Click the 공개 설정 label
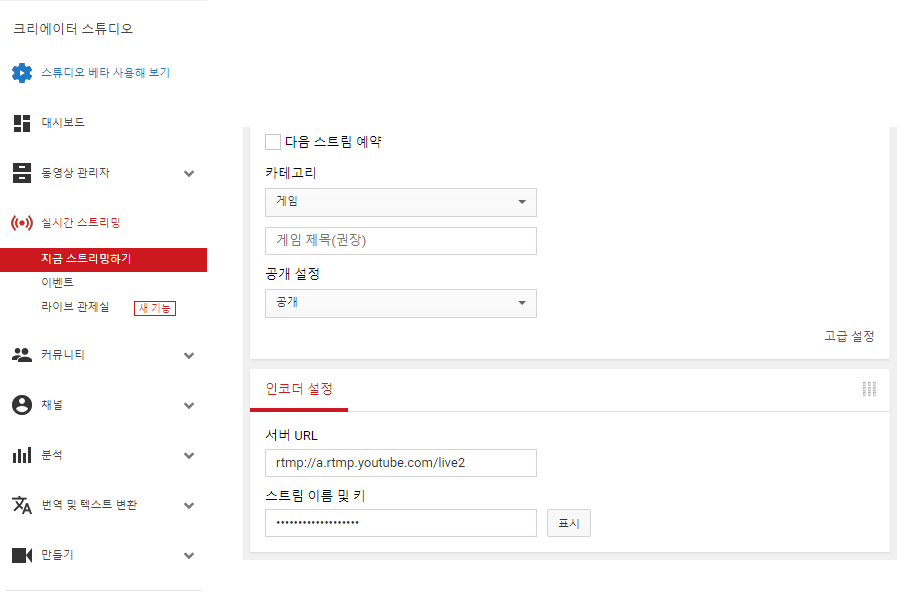 click(x=292, y=274)
